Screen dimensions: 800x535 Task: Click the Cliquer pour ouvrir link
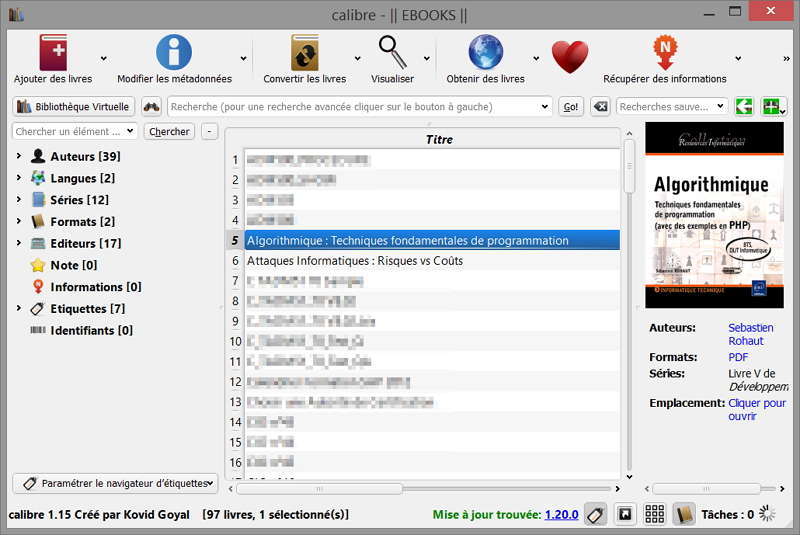coord(757,410)
